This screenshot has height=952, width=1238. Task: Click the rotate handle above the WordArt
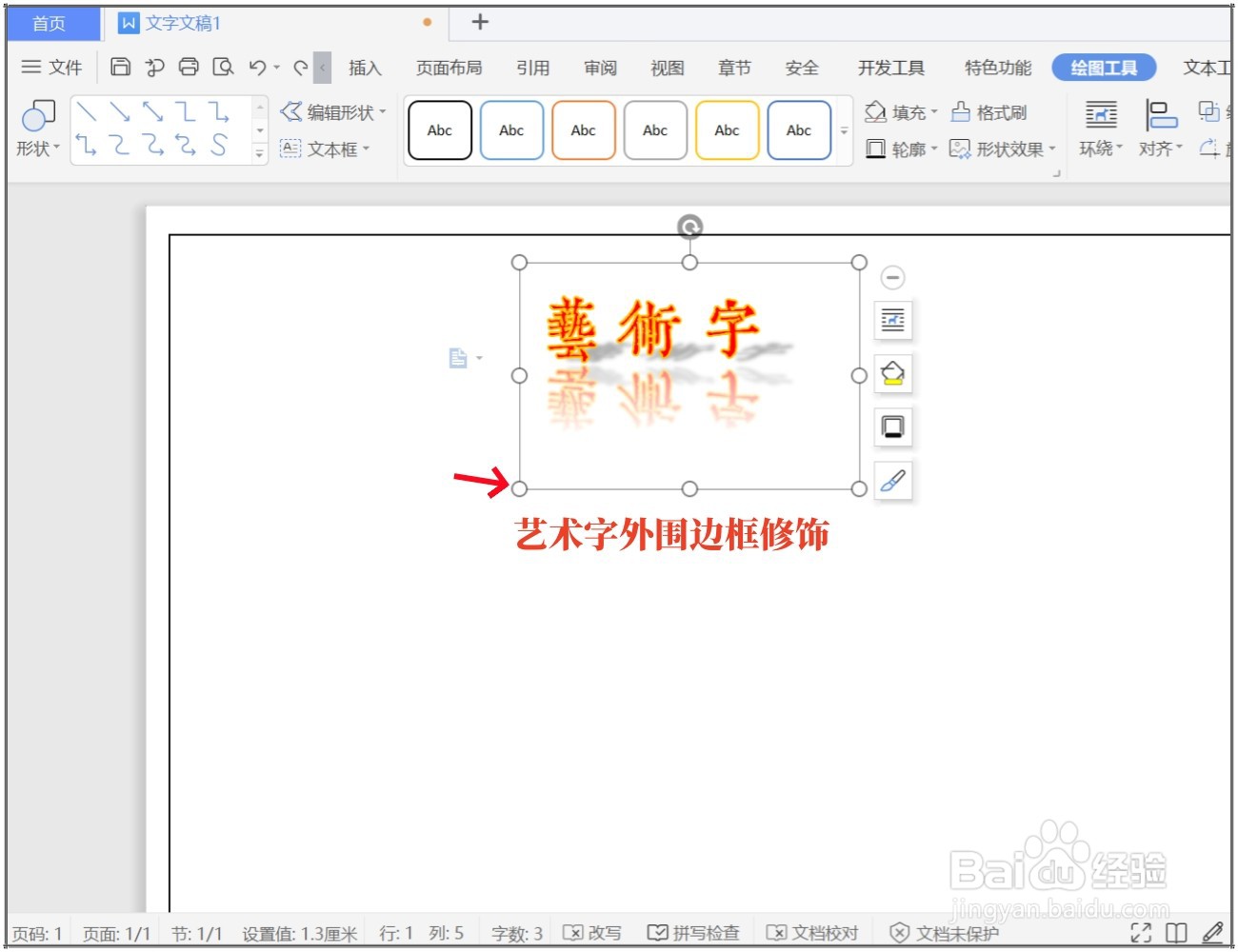pyautogui.click(x=689, y=227)
